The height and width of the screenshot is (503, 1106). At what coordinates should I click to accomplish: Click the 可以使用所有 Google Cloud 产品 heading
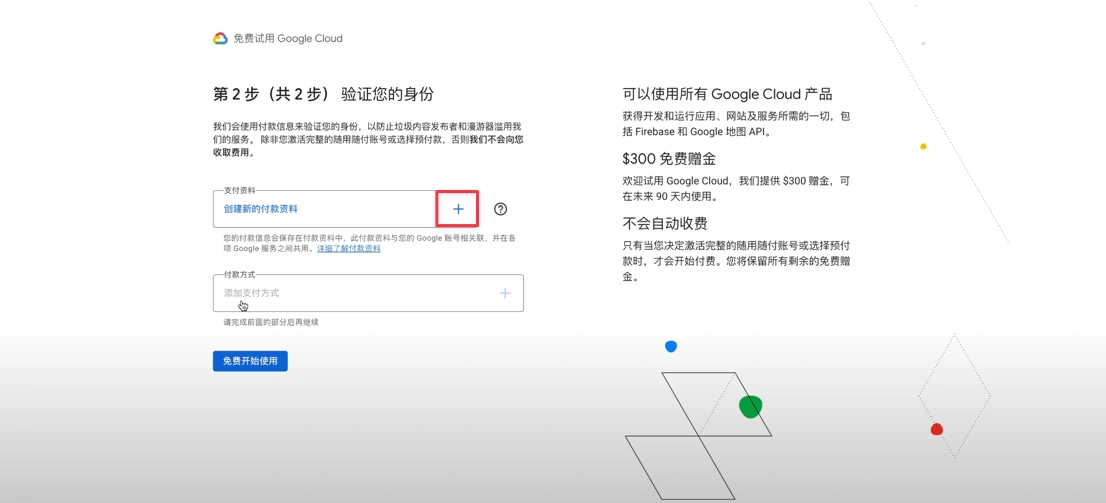[727, 94]
